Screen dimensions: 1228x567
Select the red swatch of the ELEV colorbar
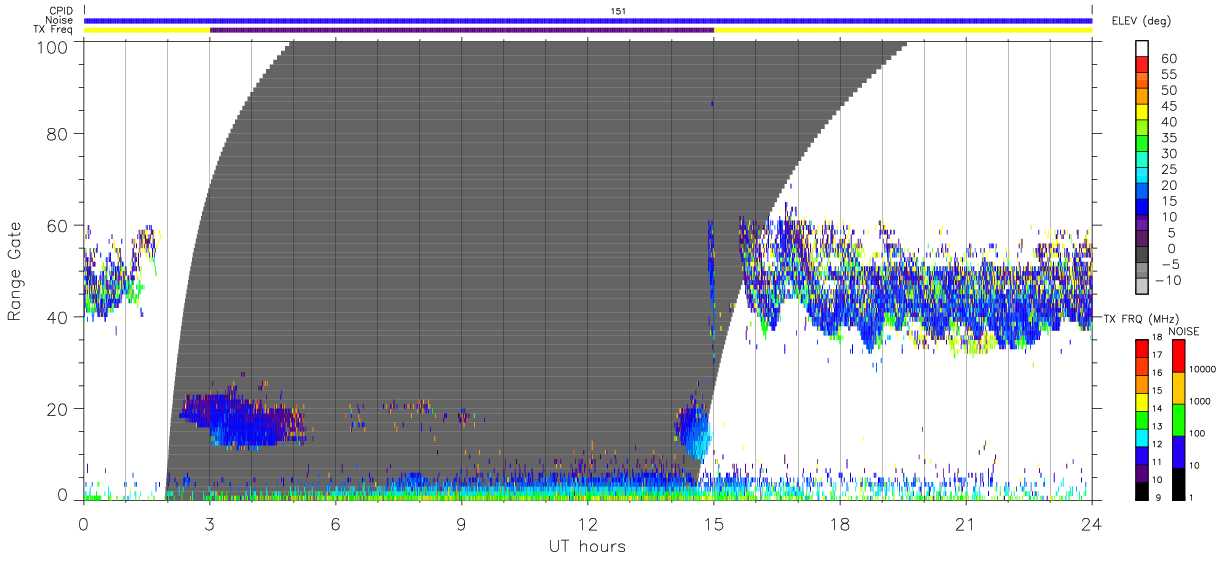1144,66
